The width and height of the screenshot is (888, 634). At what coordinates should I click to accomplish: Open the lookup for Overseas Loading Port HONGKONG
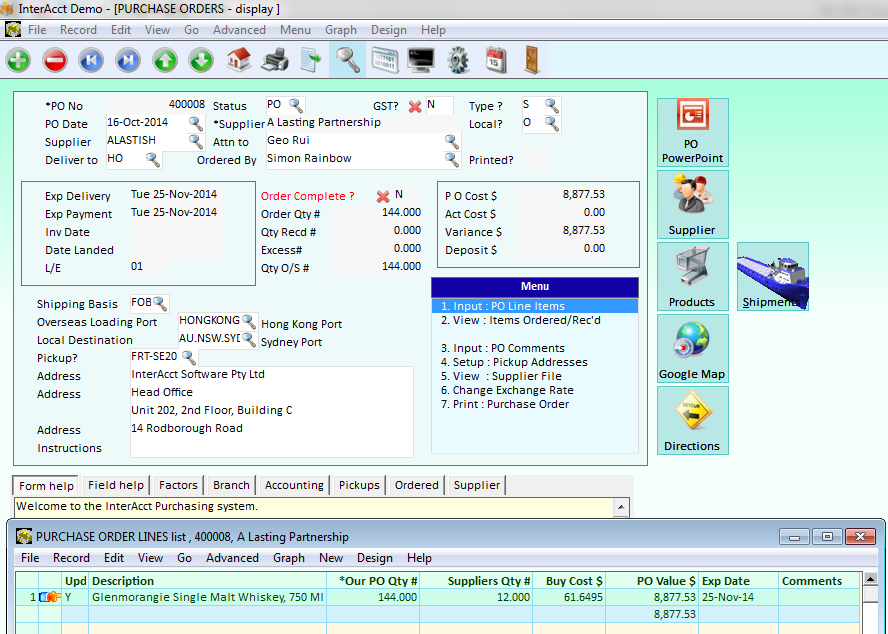point(249,321)
